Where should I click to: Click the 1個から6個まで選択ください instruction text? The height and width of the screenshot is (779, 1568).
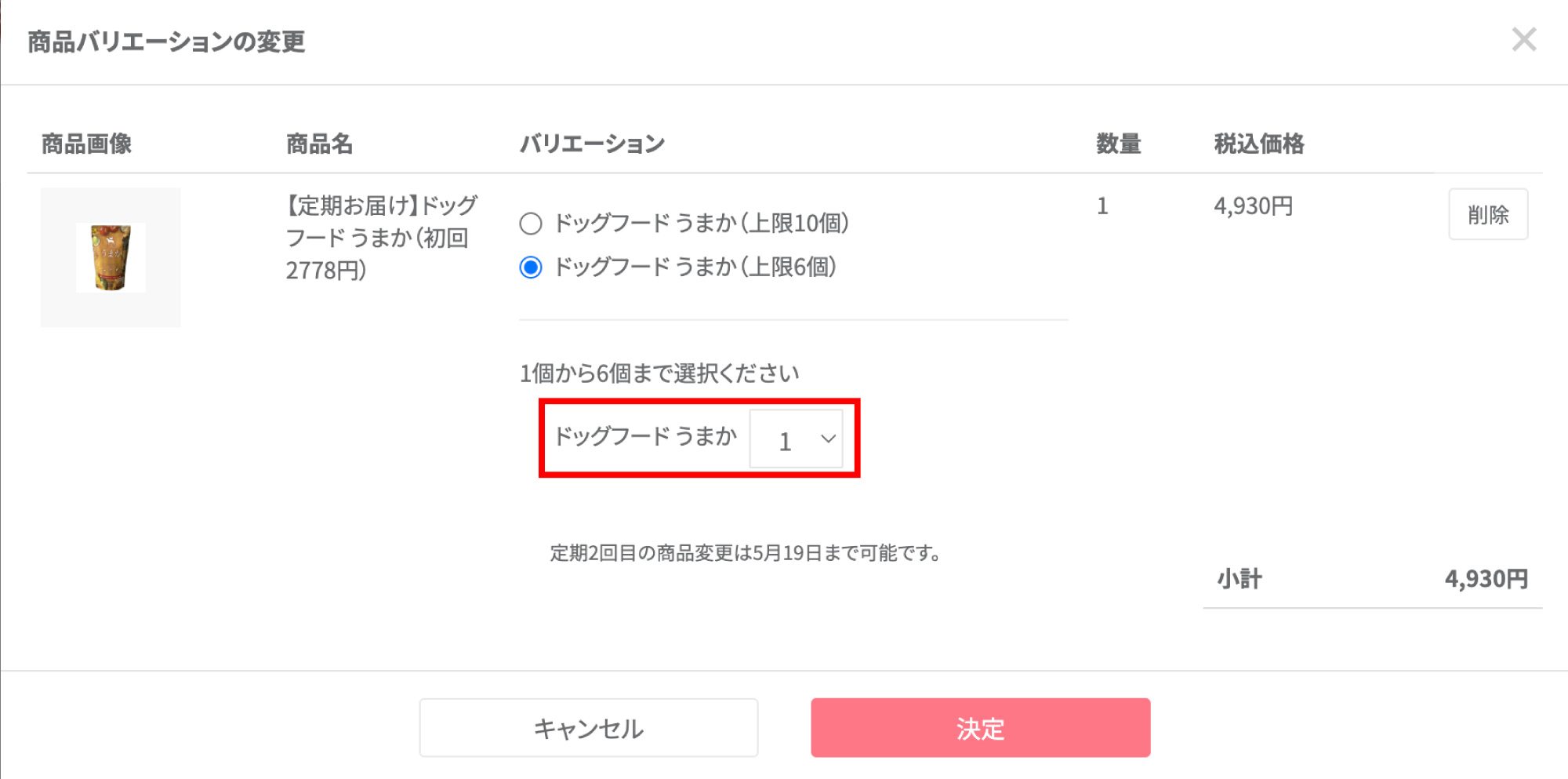(659, 373)
